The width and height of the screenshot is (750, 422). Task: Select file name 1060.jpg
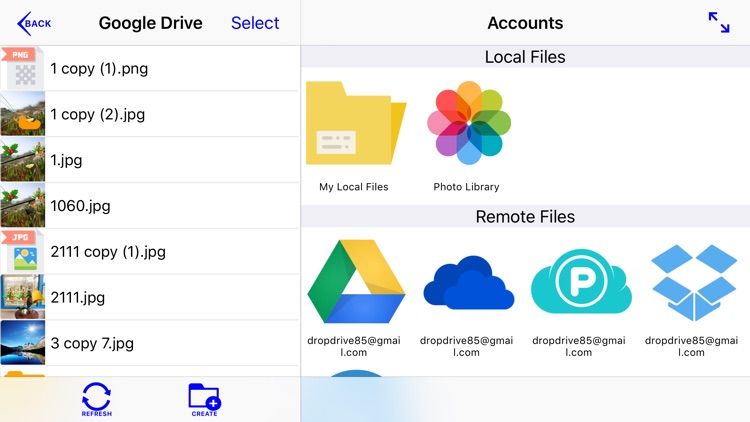pyautogui.click(x=80, y=206)
